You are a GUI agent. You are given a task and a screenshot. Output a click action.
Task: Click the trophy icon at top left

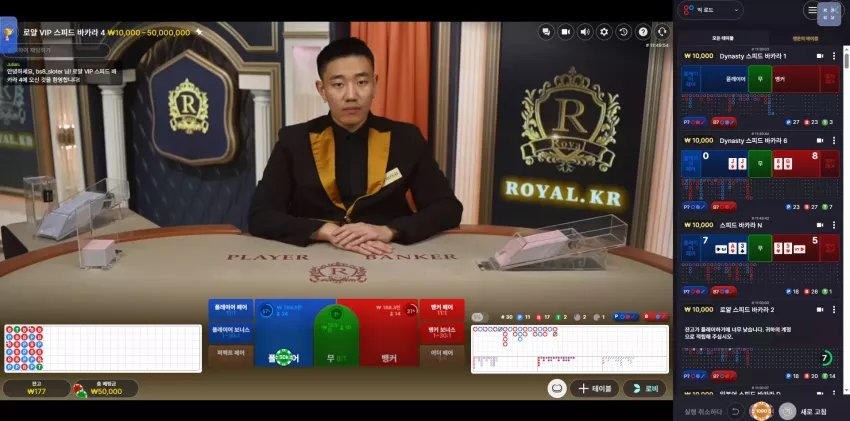click(8, 33)
